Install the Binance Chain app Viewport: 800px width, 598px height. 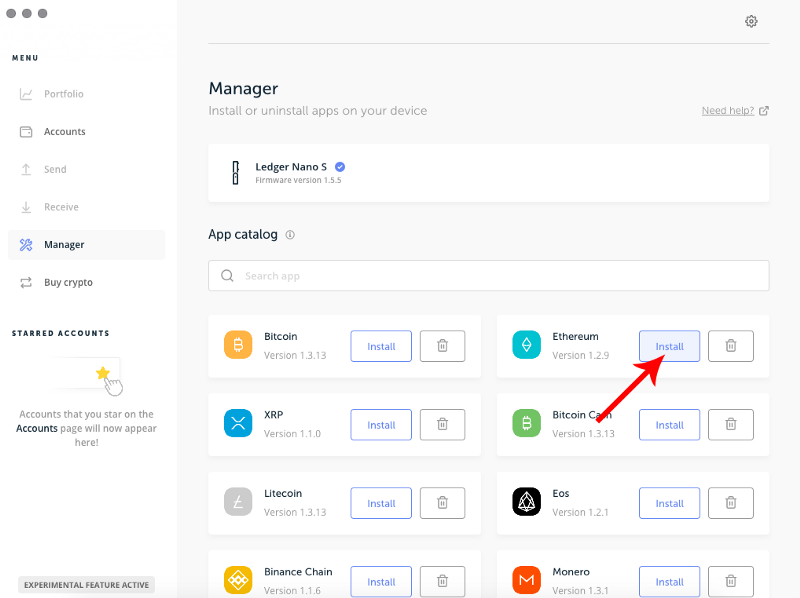(x=381, y=582)
